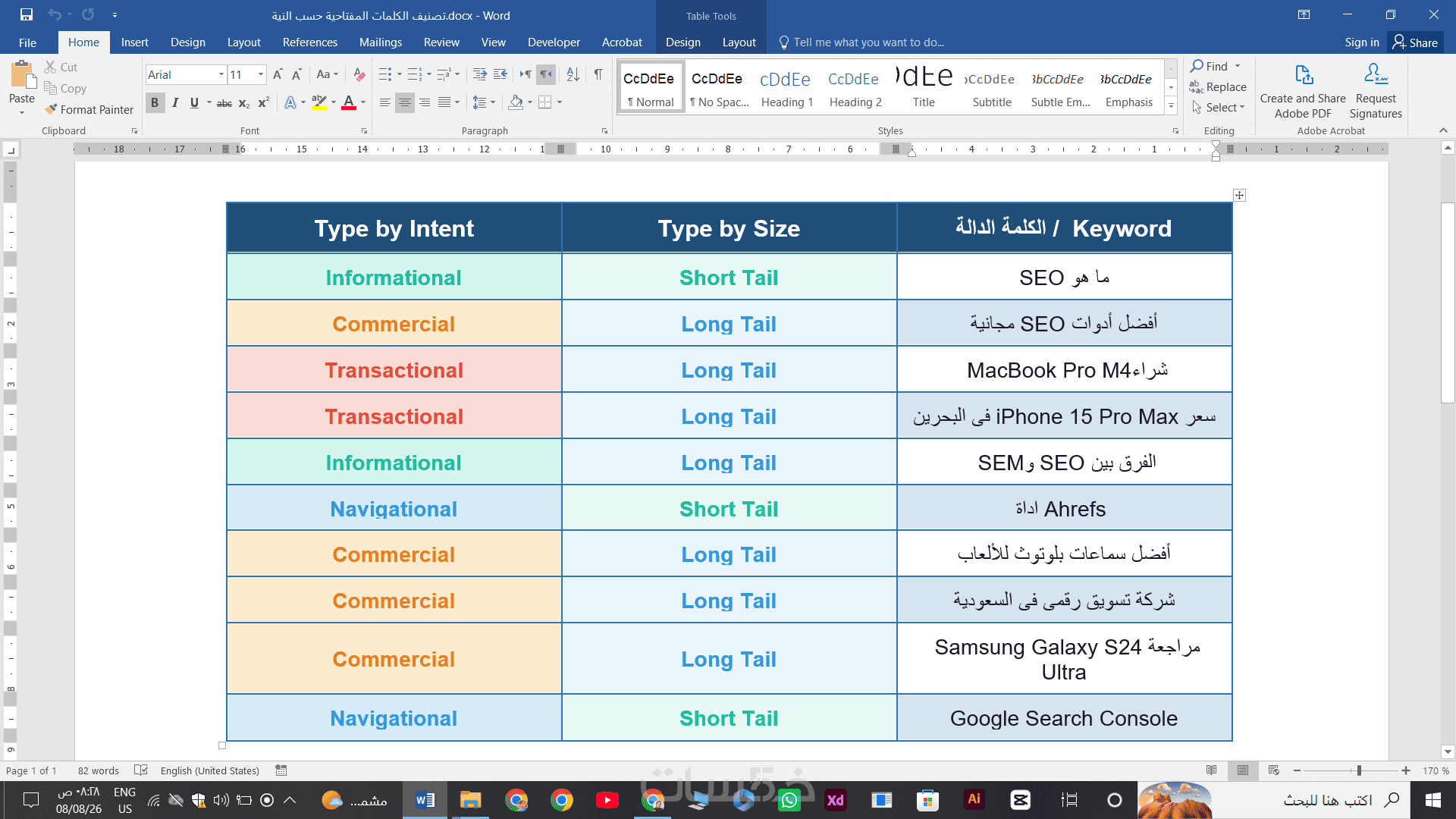Open the font size dropdown showing 11
Image resolution: width=1456 pixels, height=819 pixels.
[261, 74]
